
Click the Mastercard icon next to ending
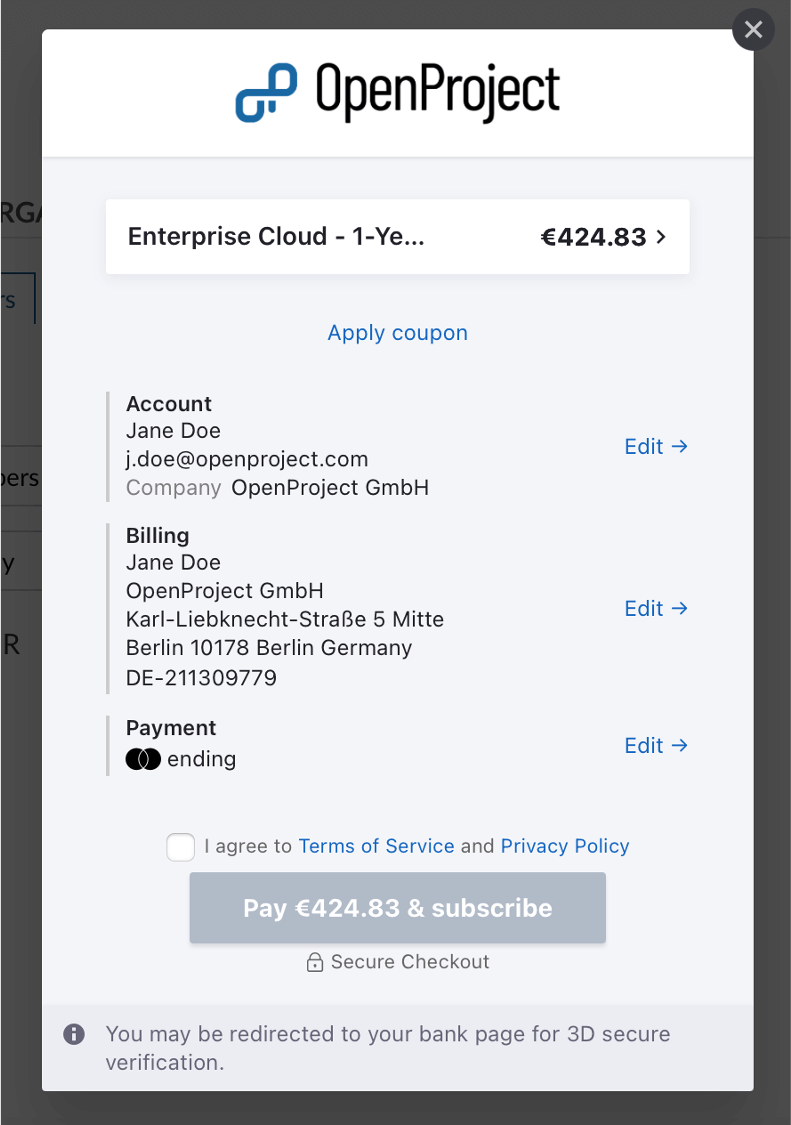coord(144,759)
